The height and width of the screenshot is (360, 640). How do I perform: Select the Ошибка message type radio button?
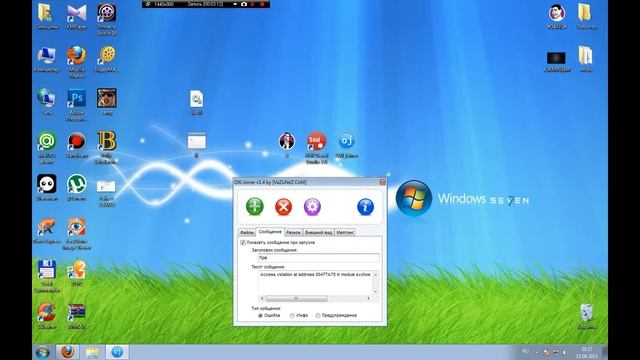click(260, 316)
